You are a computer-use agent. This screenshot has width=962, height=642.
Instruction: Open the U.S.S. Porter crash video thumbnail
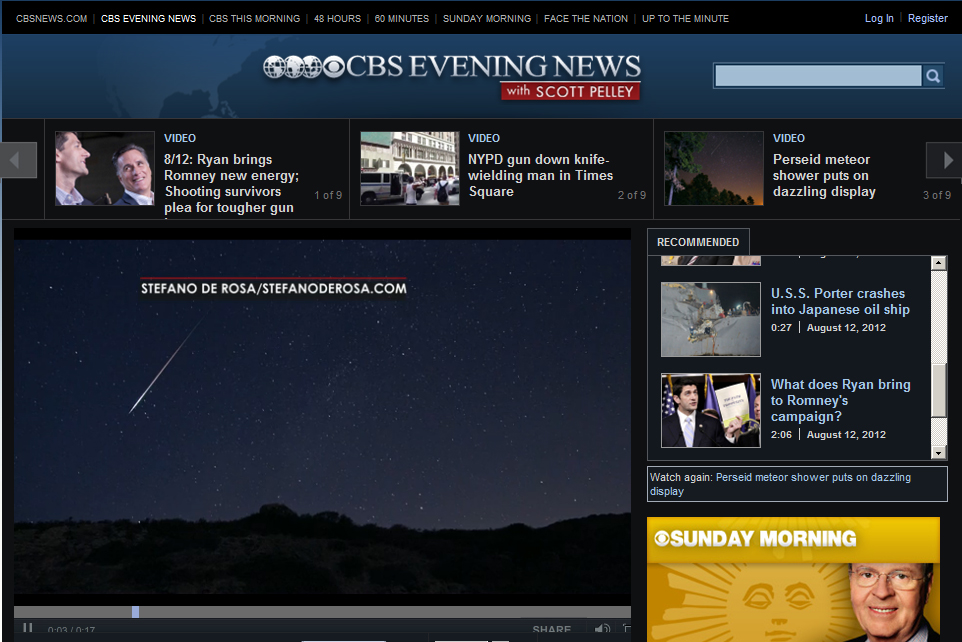pos(710,319)
